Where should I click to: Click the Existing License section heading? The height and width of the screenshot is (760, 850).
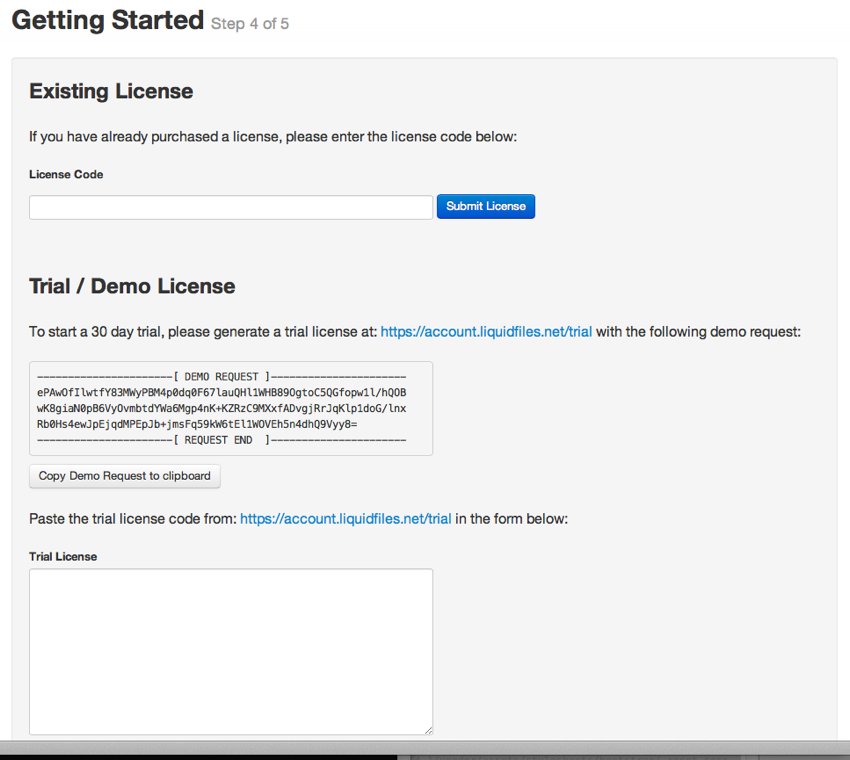tap(111, 91)
